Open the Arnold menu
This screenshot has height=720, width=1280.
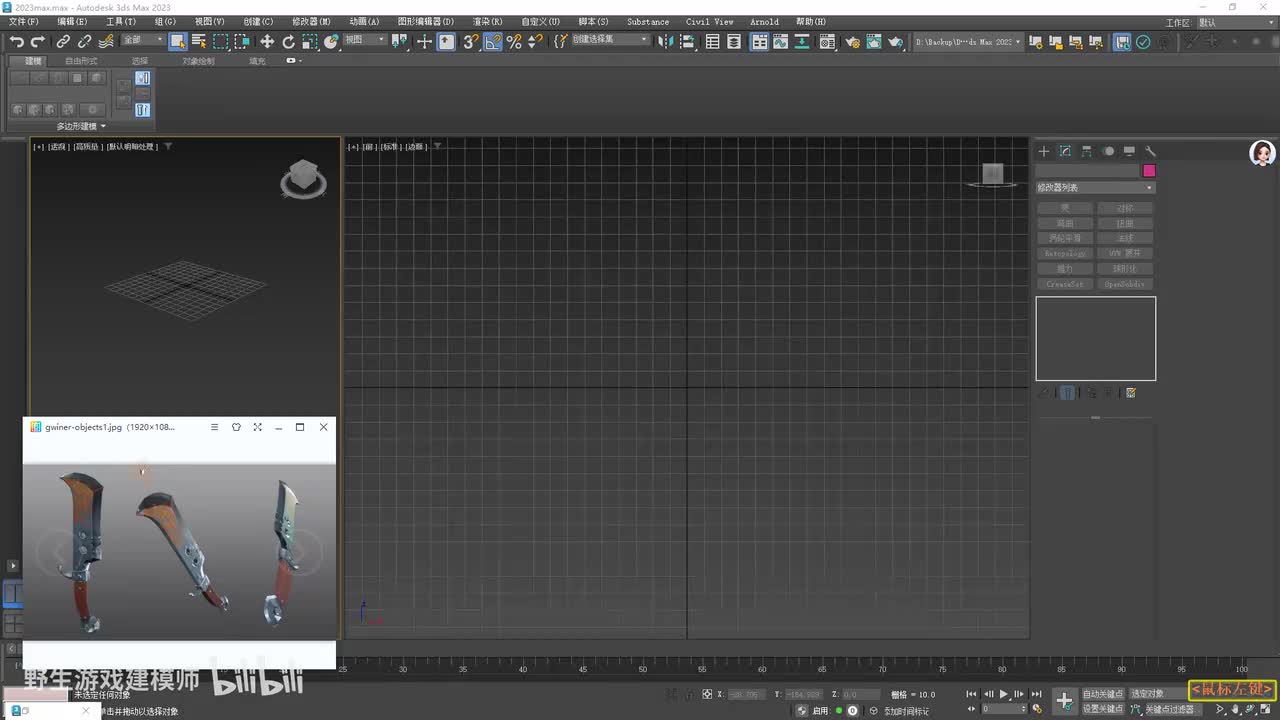coord(764,22)
